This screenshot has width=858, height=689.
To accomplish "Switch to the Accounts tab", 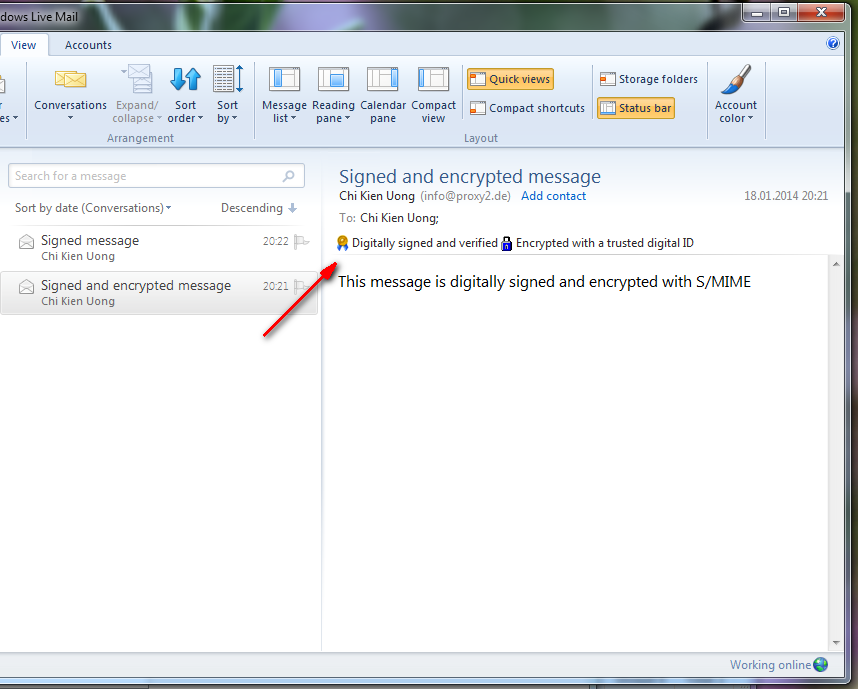I will (x=88, y=45).
